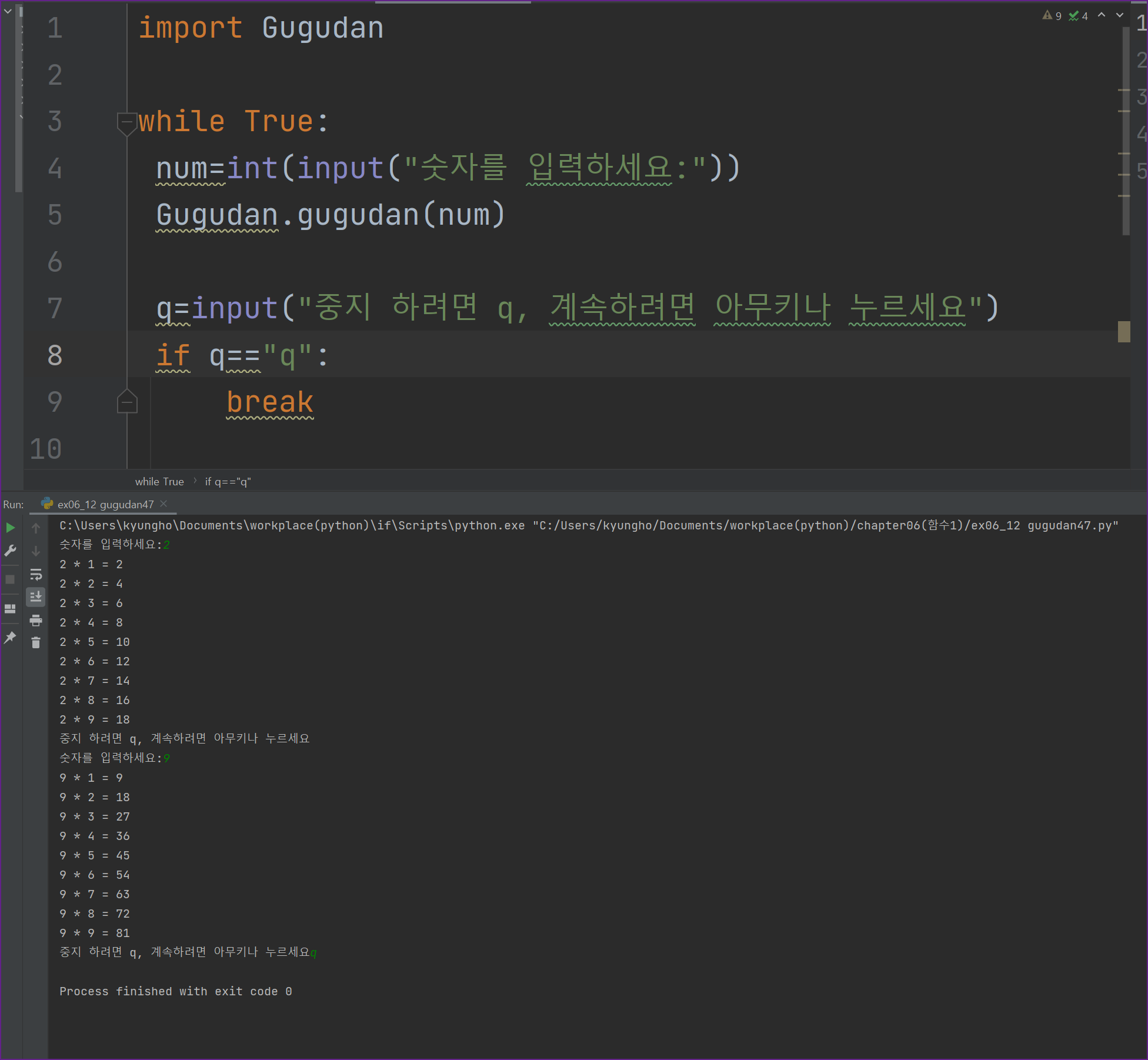1148x1060 pixels.
Task: Toggle Scroll to the End button
Action: pyautogui.click(x=36, y=597)
